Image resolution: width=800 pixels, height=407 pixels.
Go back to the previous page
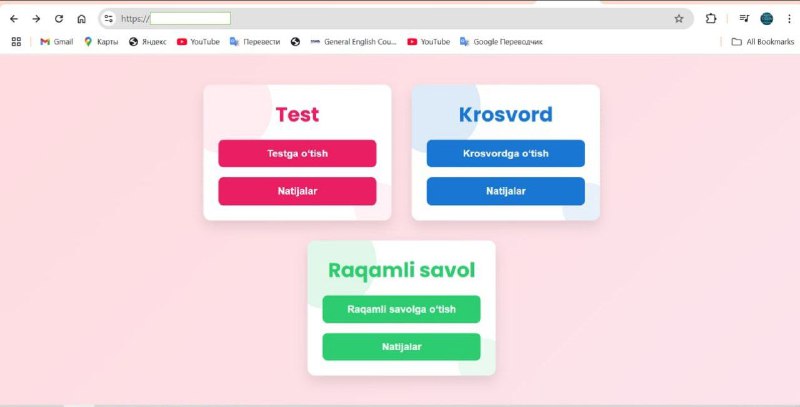[14, 19]
